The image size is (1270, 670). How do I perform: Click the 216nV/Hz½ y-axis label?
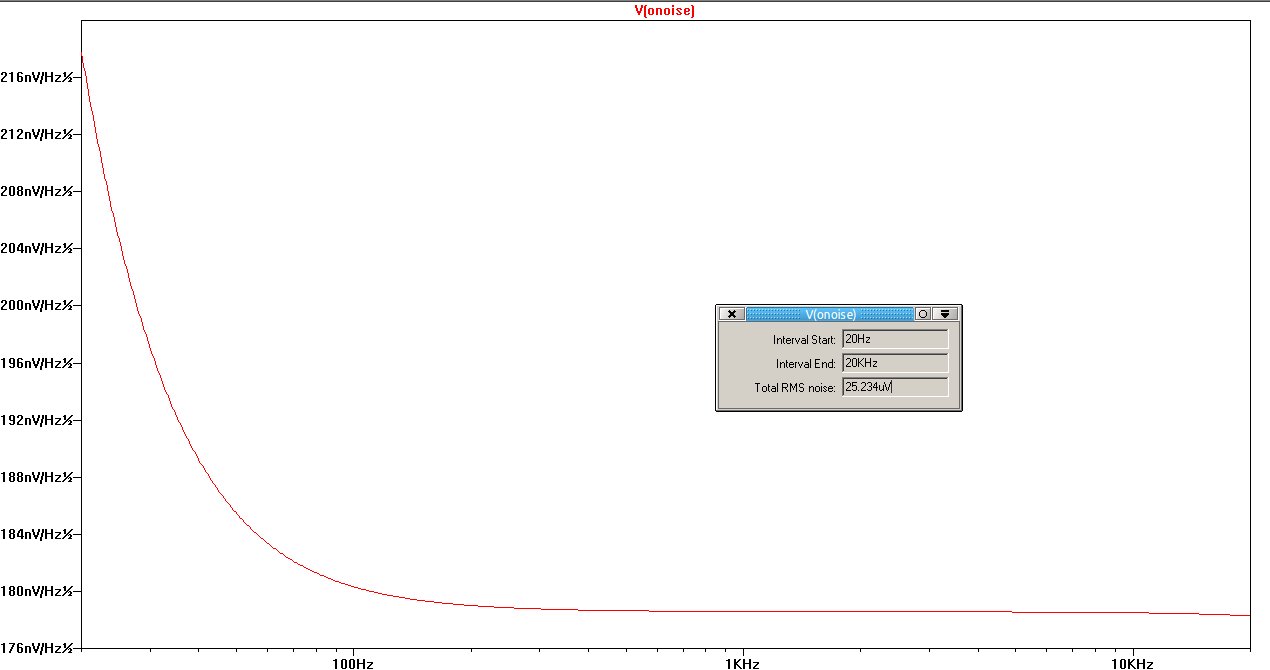pos(36,77)
